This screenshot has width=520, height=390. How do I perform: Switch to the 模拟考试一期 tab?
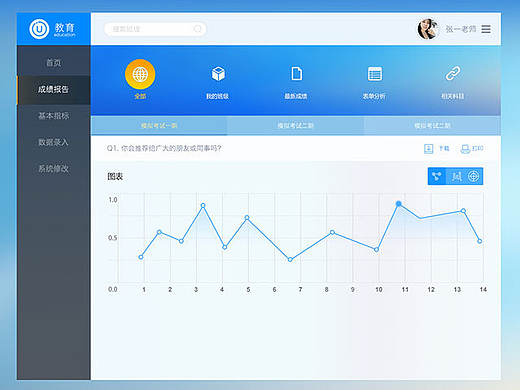click(159, 126)
